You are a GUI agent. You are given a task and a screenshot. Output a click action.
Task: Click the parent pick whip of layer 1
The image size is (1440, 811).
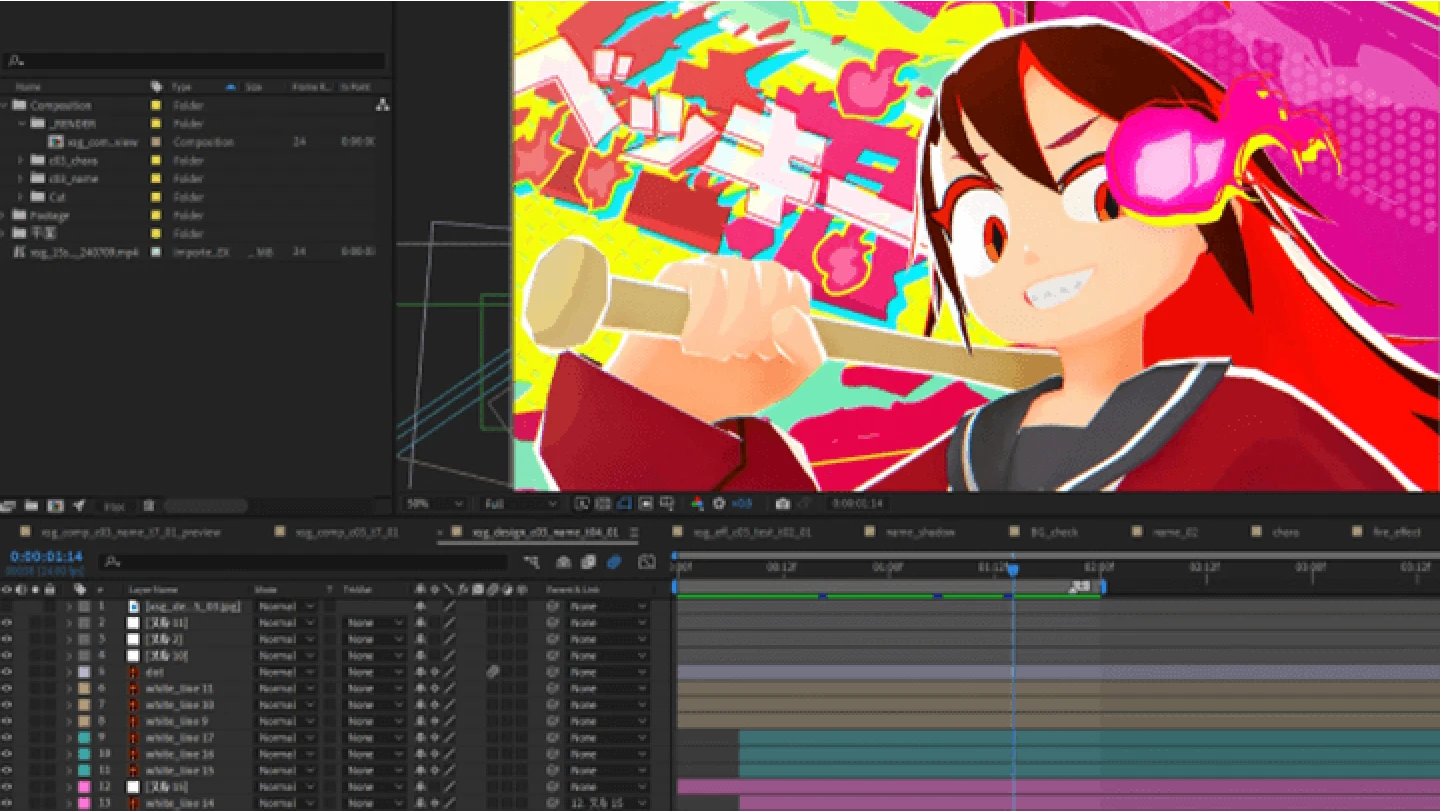(x=552, y=606)
